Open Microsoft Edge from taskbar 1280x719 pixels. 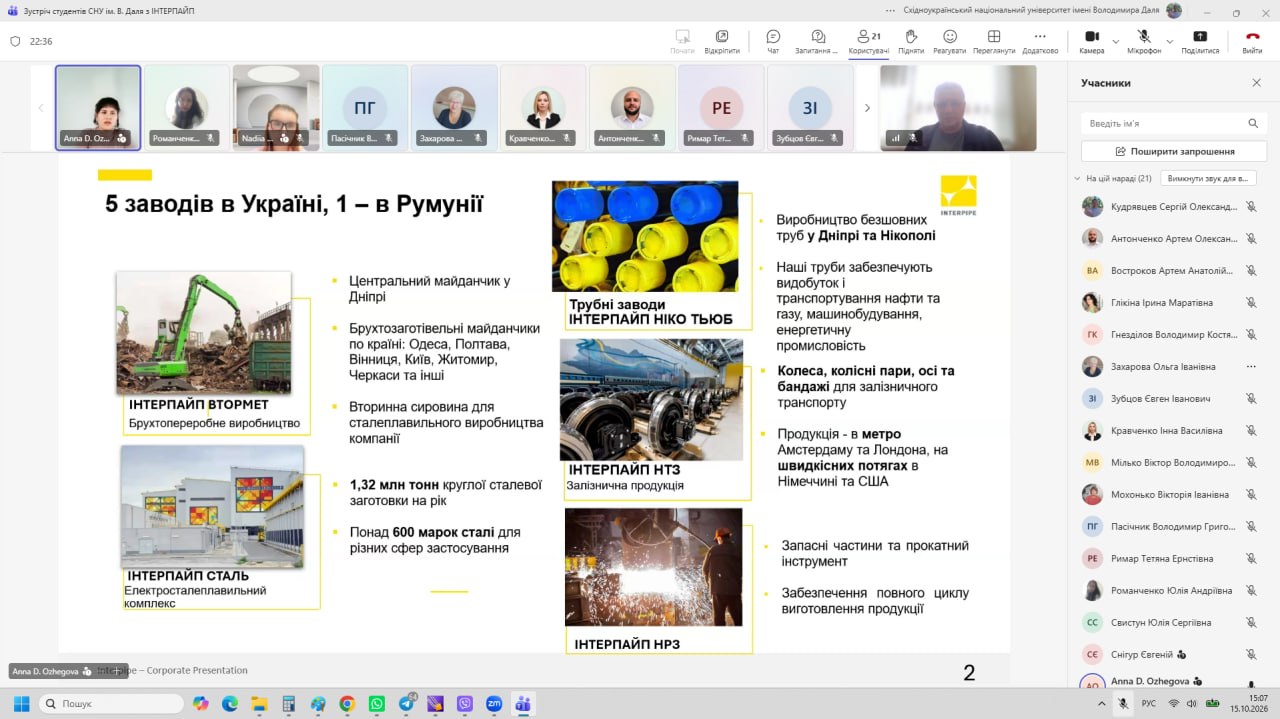(229, 704)
